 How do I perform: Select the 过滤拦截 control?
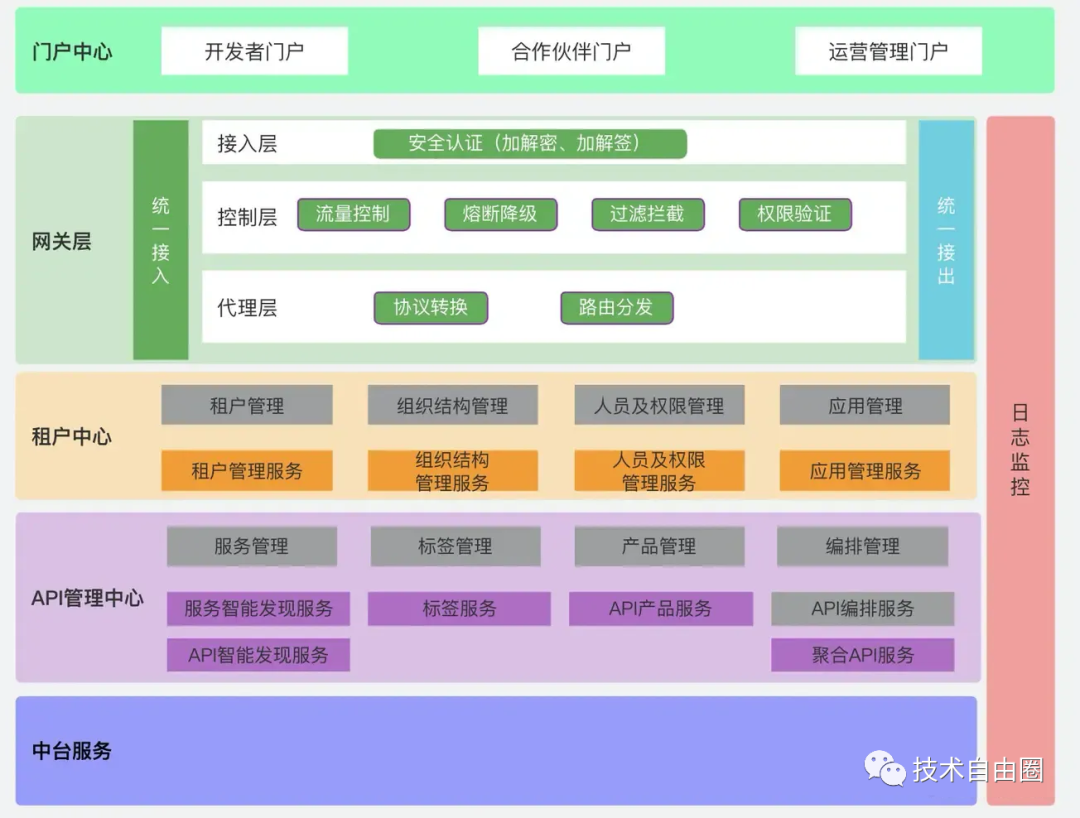click(648, 214)
